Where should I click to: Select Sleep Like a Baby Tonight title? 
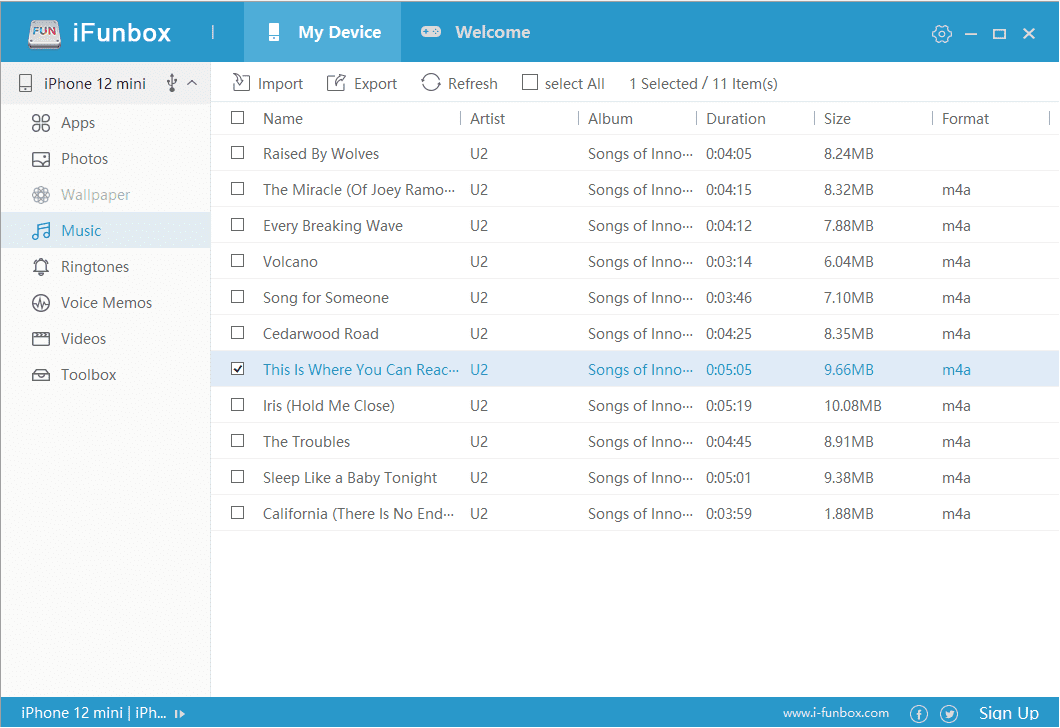coord(350,479)
